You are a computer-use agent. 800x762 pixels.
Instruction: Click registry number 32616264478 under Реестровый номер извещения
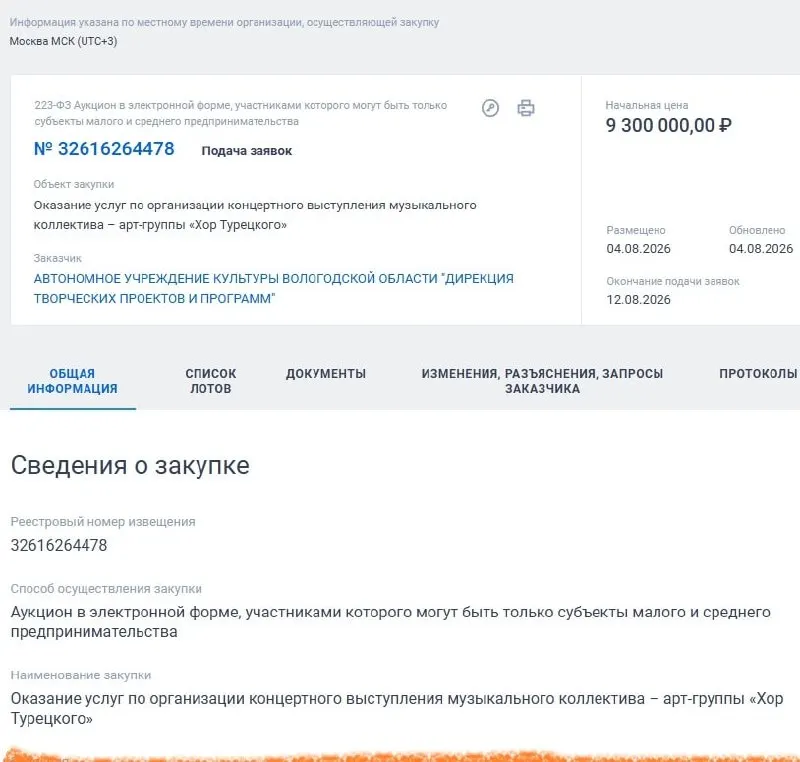59,545
